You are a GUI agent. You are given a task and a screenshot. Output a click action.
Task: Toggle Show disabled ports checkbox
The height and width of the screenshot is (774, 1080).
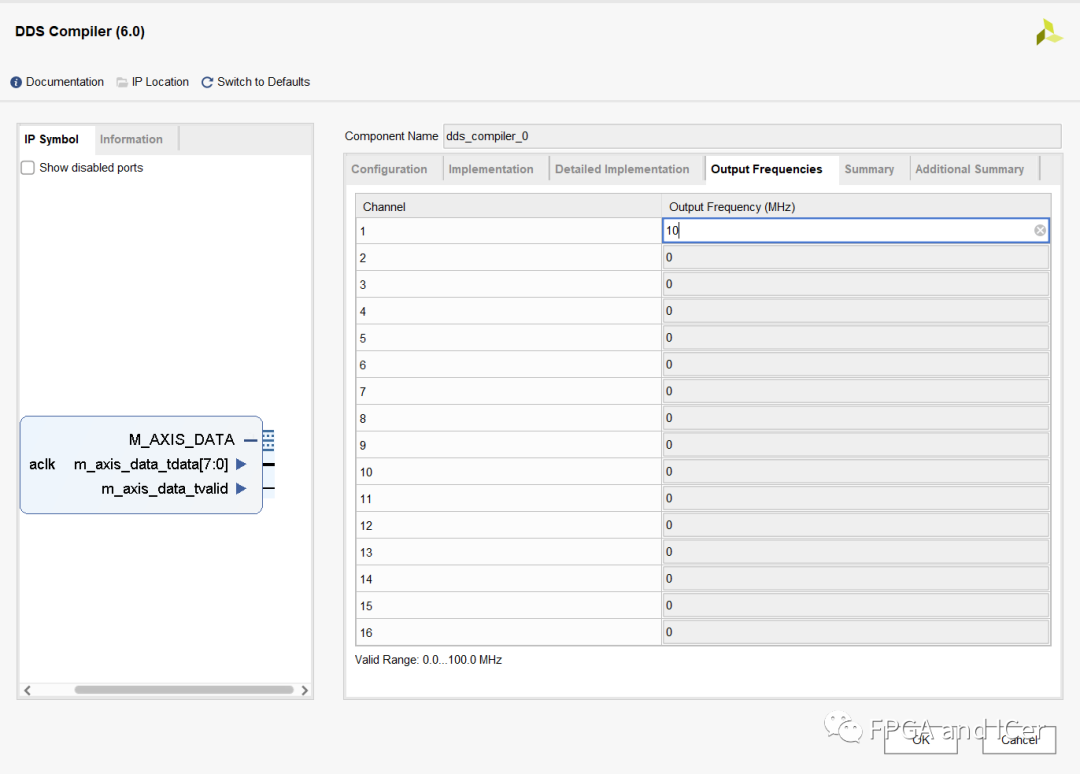pos(28,167)
